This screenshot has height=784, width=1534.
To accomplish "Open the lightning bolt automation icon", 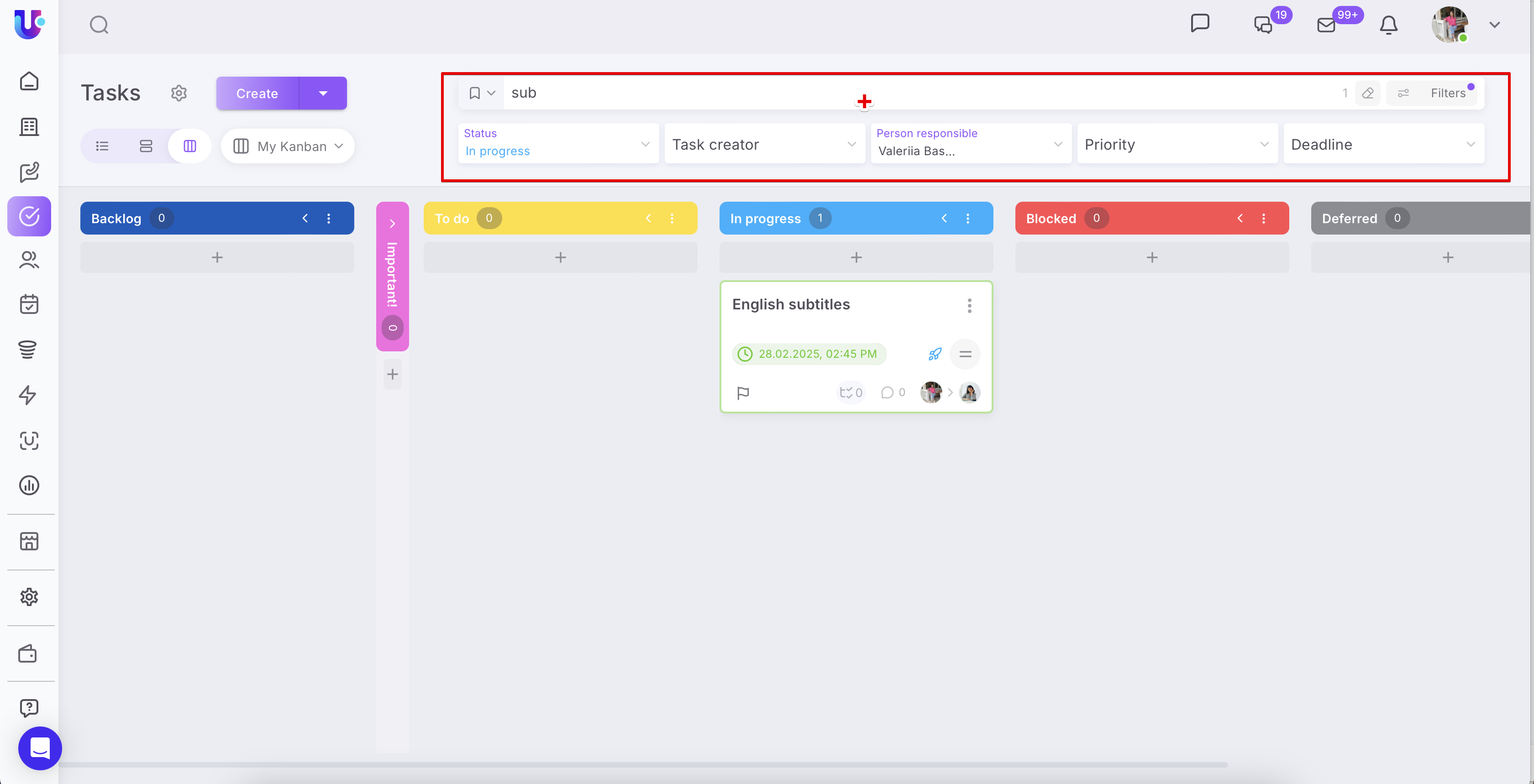I will (29, 395).
